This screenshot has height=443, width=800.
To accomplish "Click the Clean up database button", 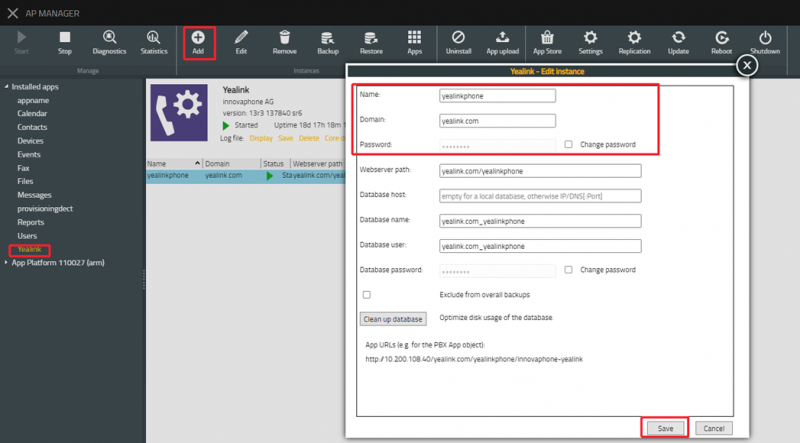I will pos(393,319).
